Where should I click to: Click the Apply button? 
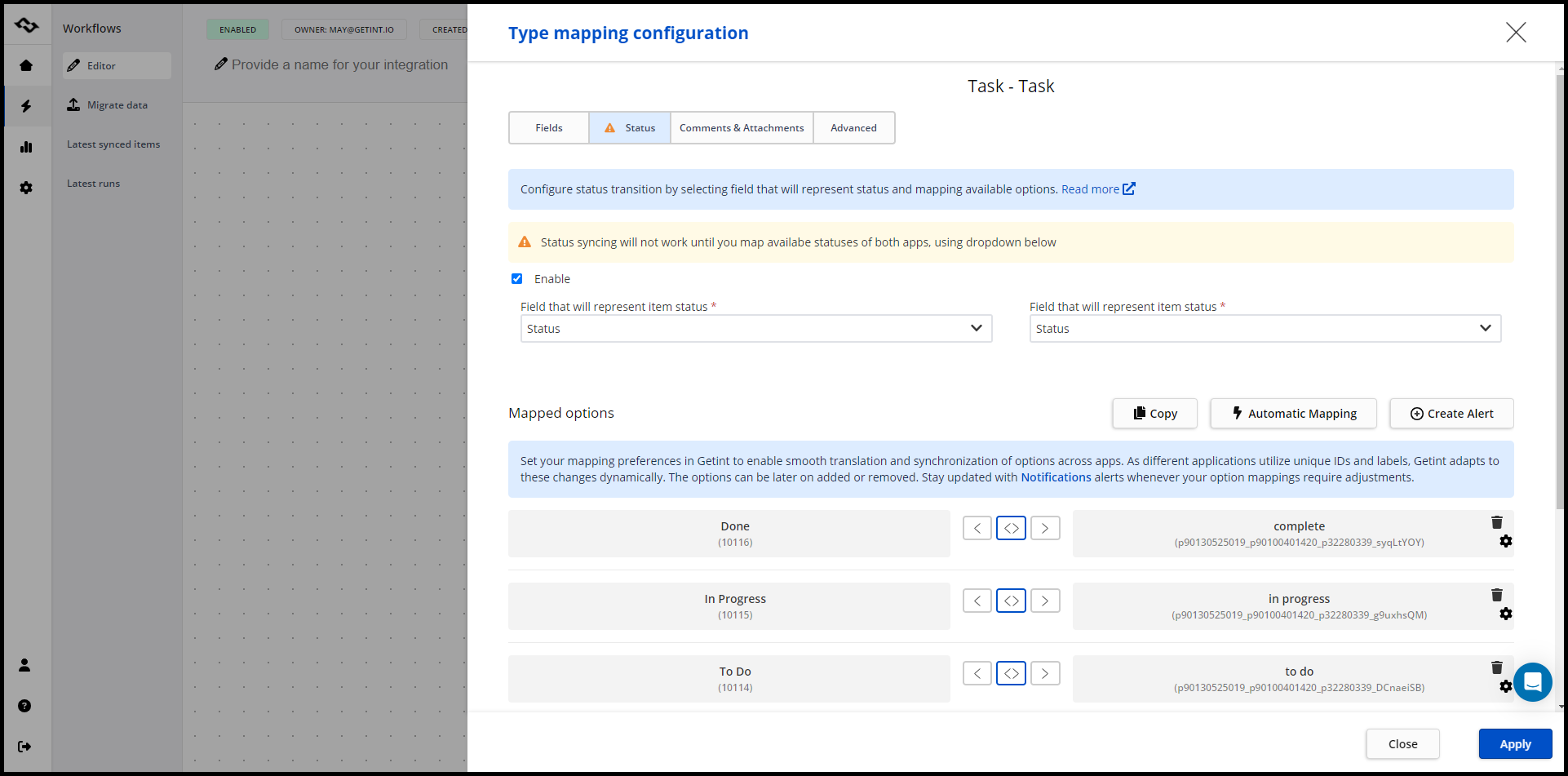[1515, 744]
